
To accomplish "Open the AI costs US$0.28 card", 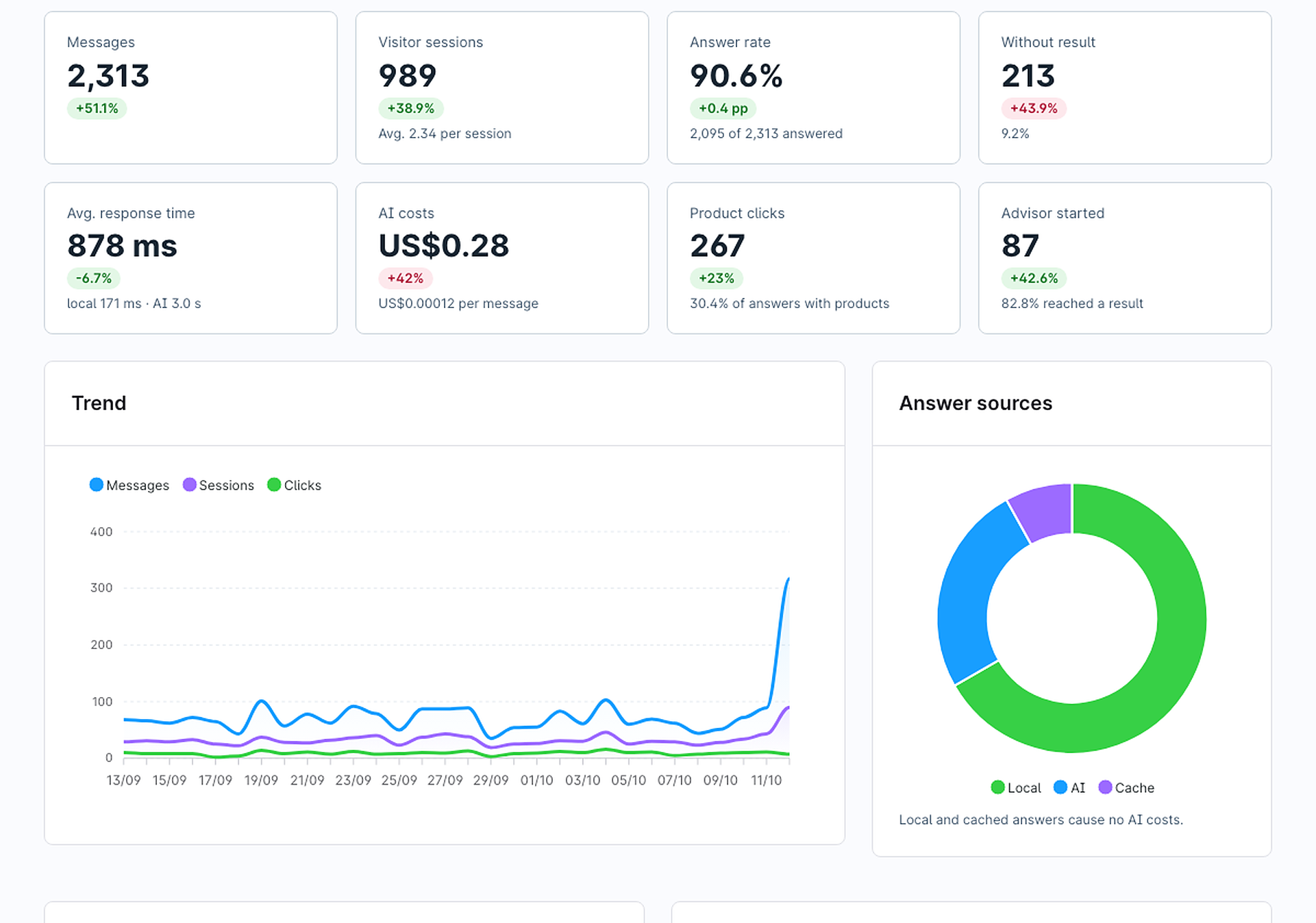I will [x=502, y=258].
